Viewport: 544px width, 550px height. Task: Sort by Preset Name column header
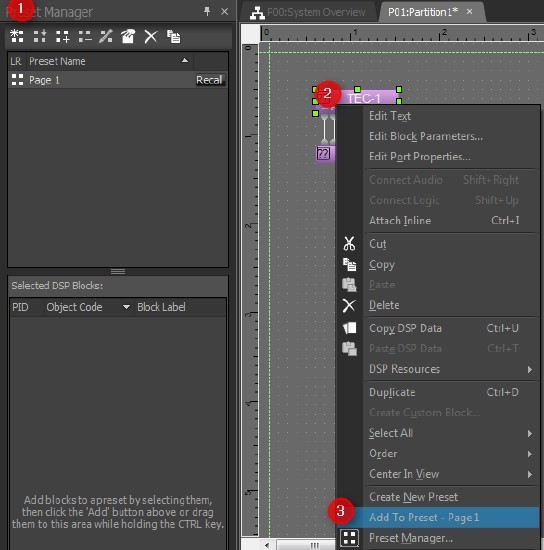109,61
